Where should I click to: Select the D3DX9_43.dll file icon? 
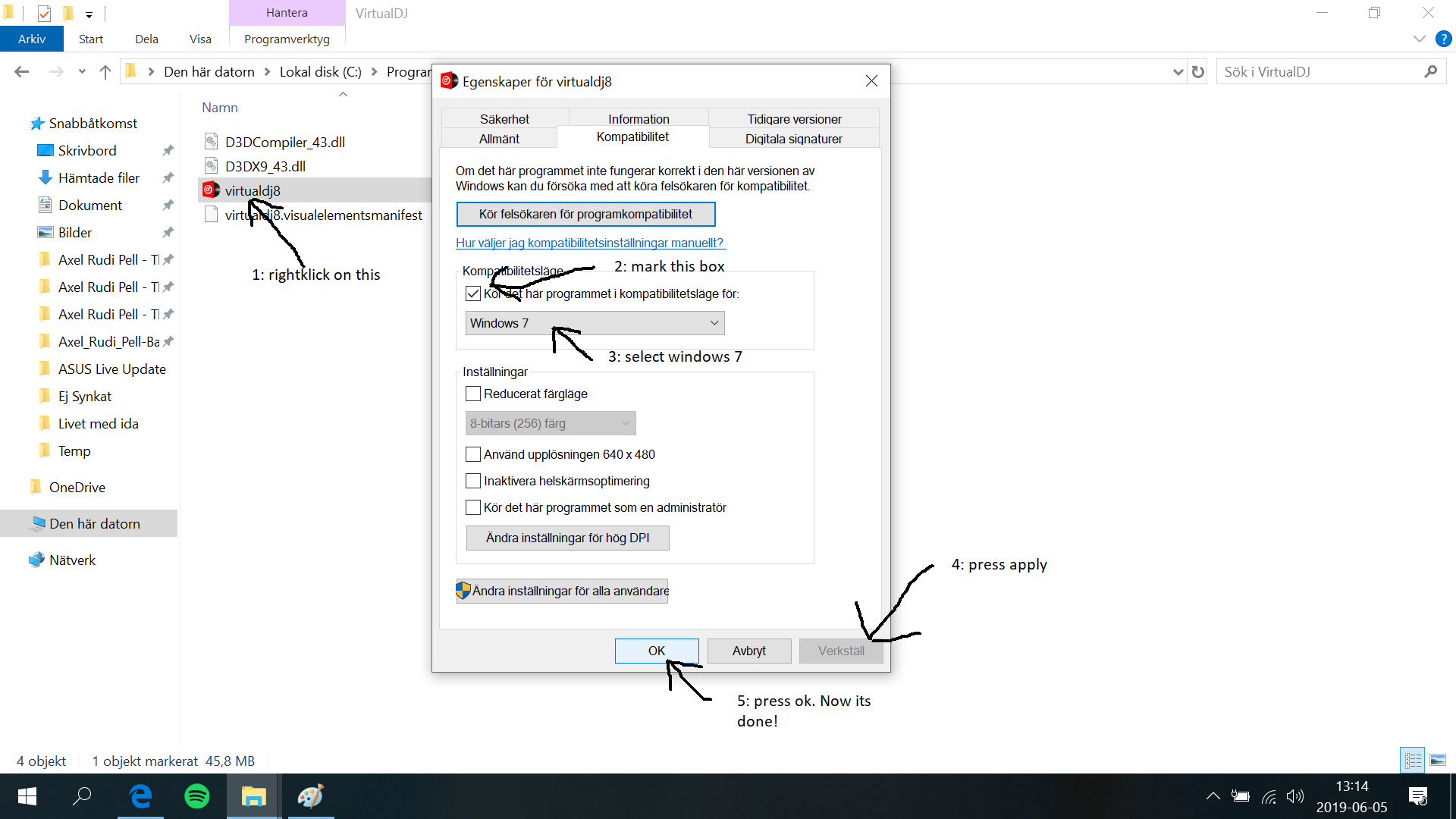pos(212,165)
